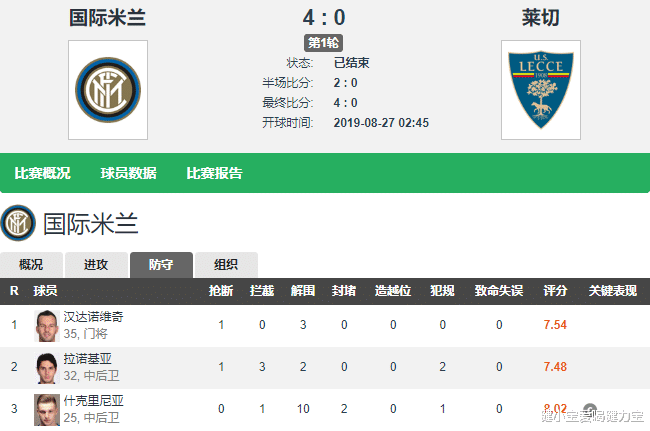This screenshot has height=431, width=650.
Task: Sort table by 评分 column header
Action: point(555,291)
